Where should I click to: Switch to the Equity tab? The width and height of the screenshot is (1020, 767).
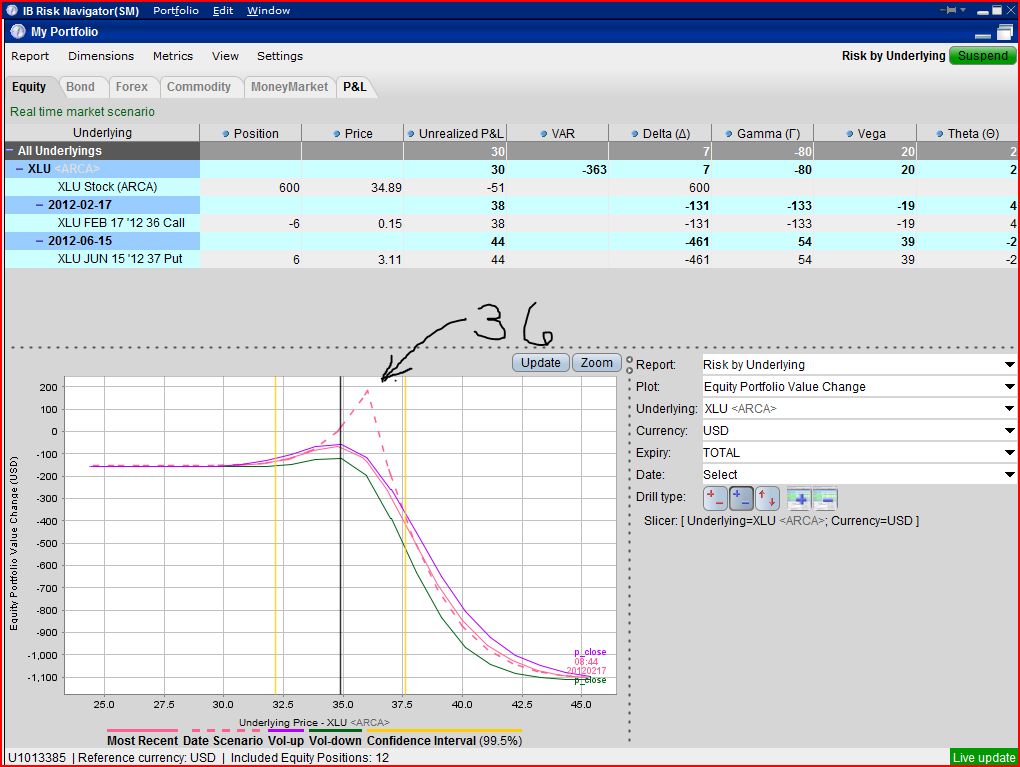pos(29,87)
